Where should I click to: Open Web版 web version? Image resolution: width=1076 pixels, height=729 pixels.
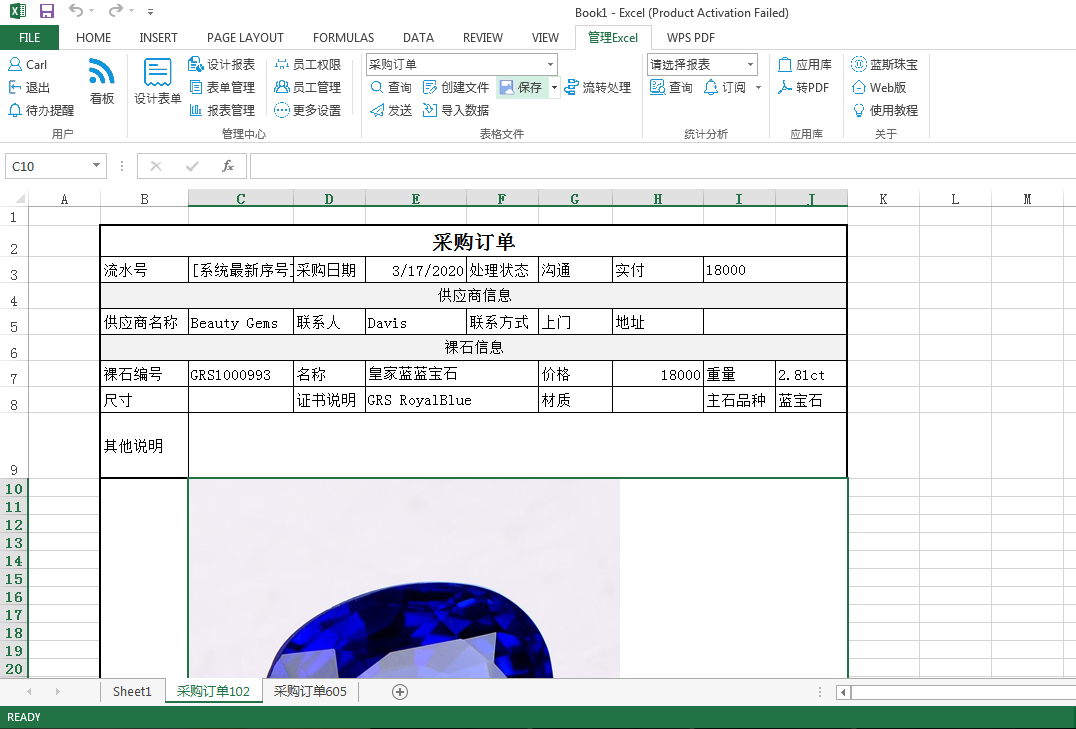click(x=879, y=87)
